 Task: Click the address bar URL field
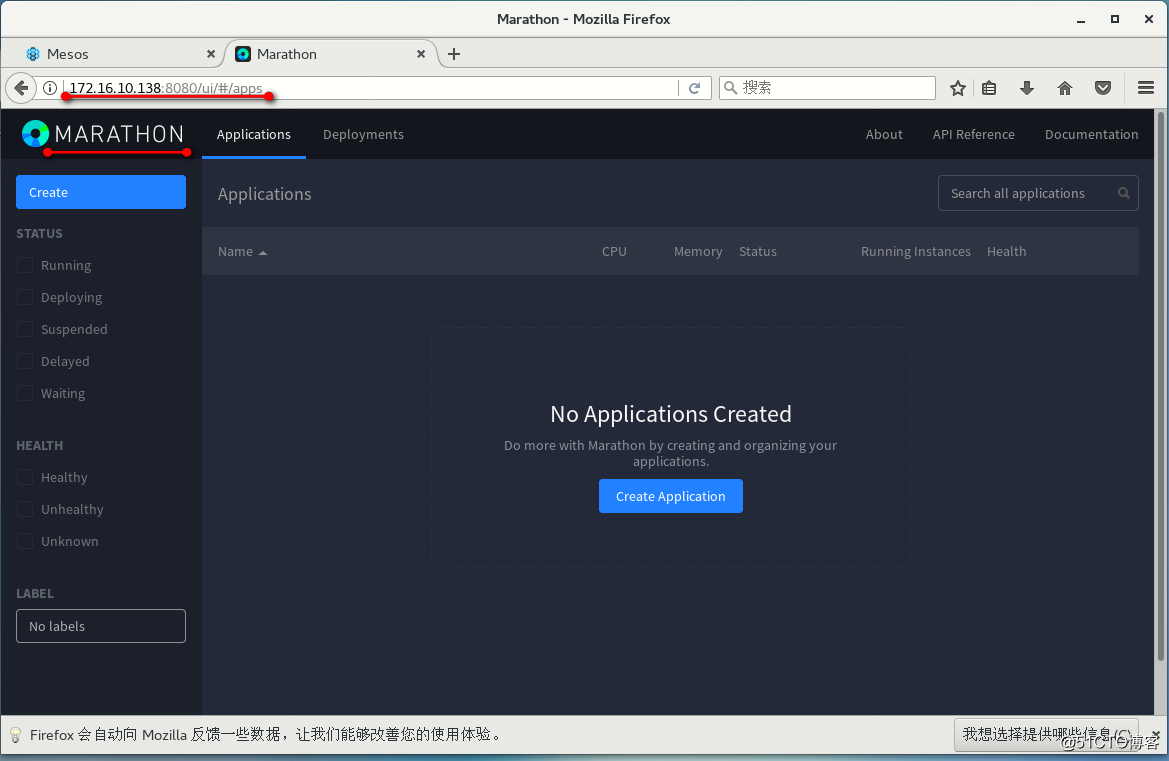(369, 88)
